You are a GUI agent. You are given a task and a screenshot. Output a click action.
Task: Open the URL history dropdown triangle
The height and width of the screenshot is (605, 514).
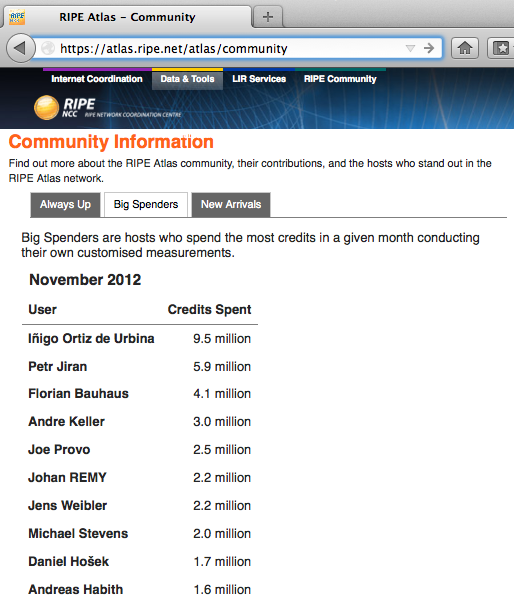(410, 48)
